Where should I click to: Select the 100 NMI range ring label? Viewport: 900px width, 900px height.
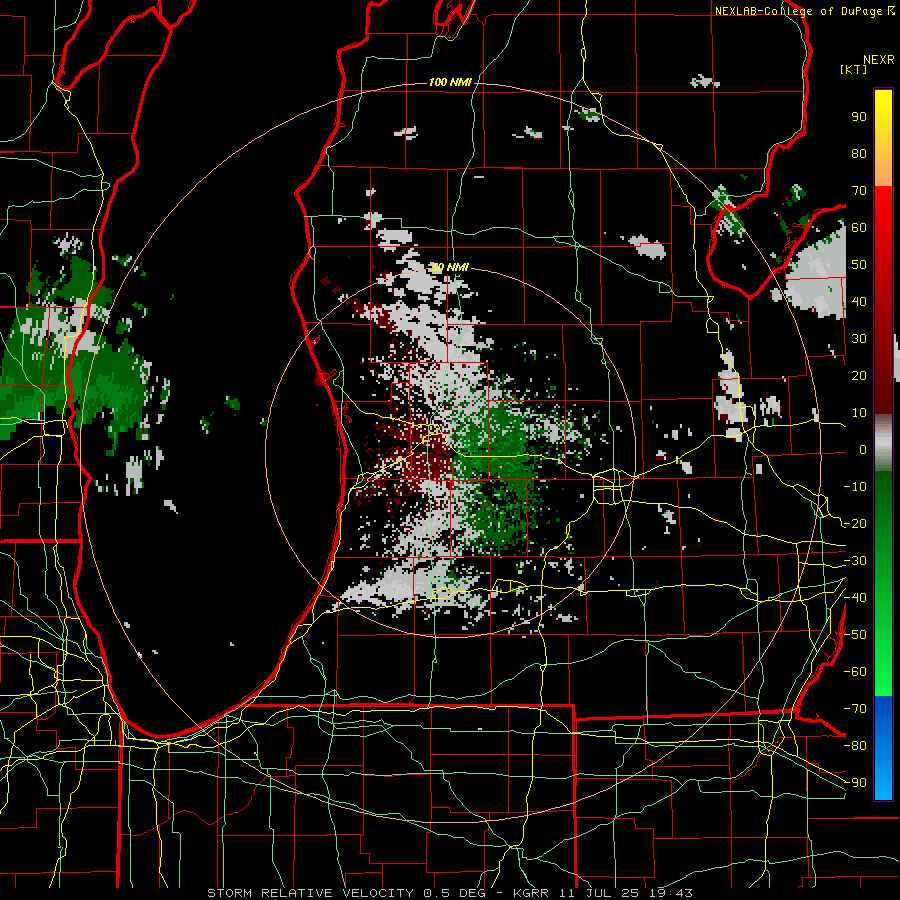[x=450, y=82]
